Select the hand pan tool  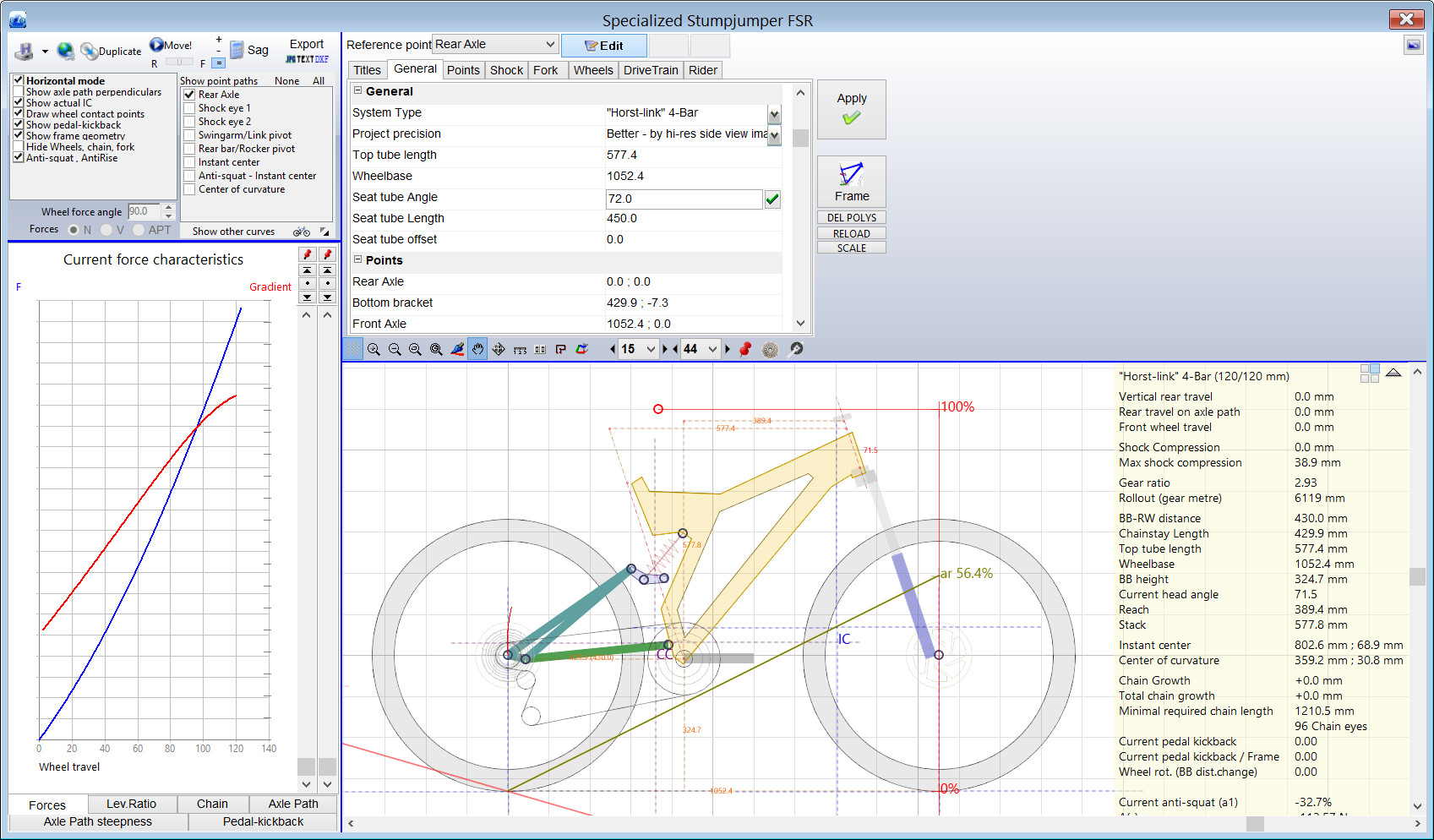click(x=478, y=349)
